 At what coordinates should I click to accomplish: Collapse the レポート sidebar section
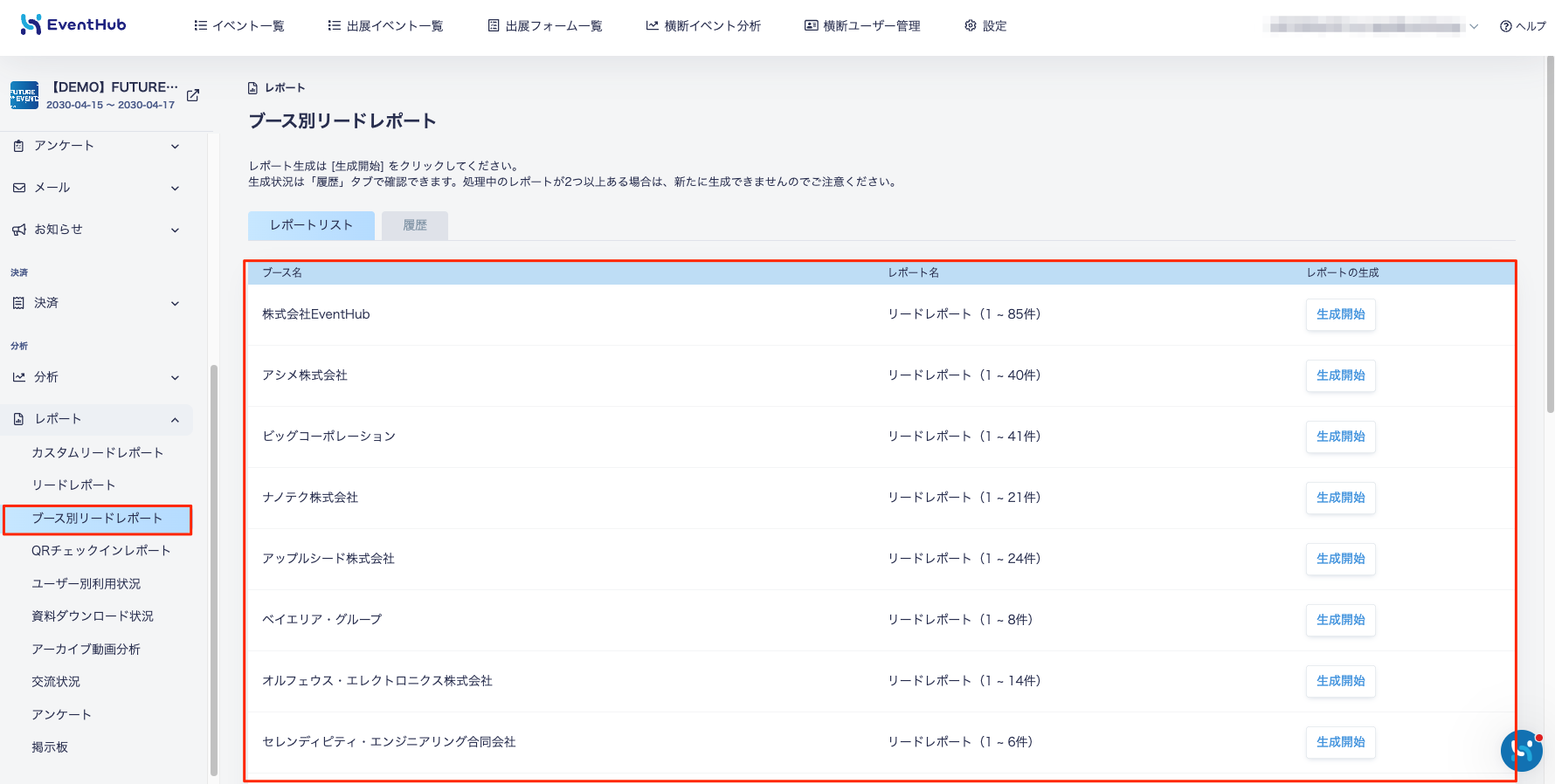[175, 420]
